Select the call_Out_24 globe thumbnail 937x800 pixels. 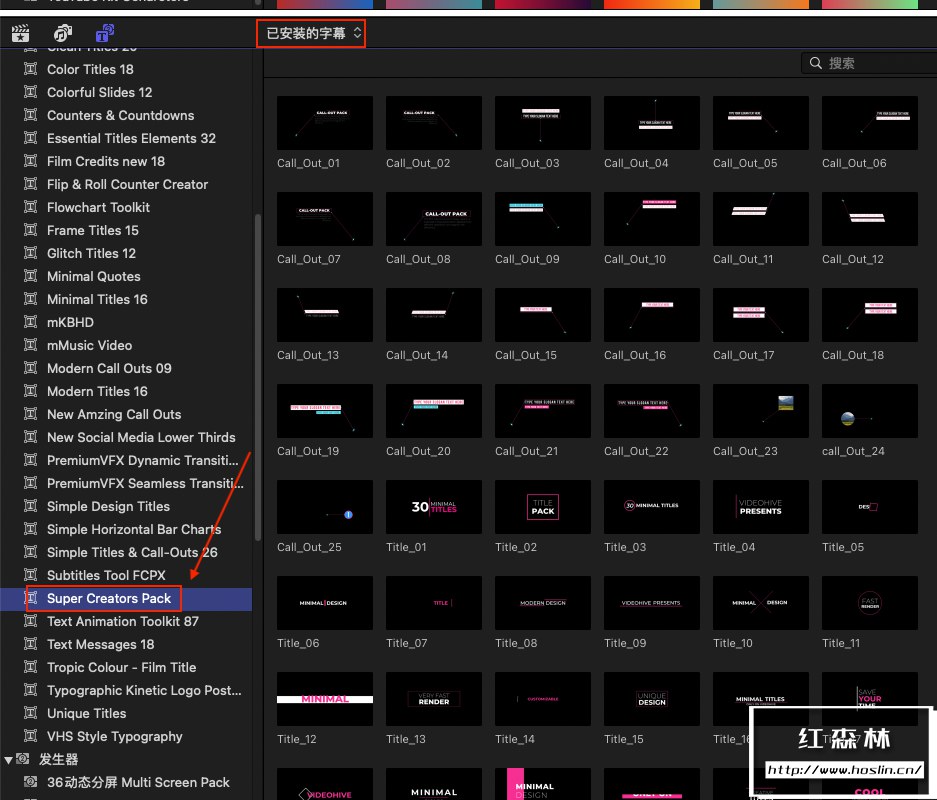(869, 411)
